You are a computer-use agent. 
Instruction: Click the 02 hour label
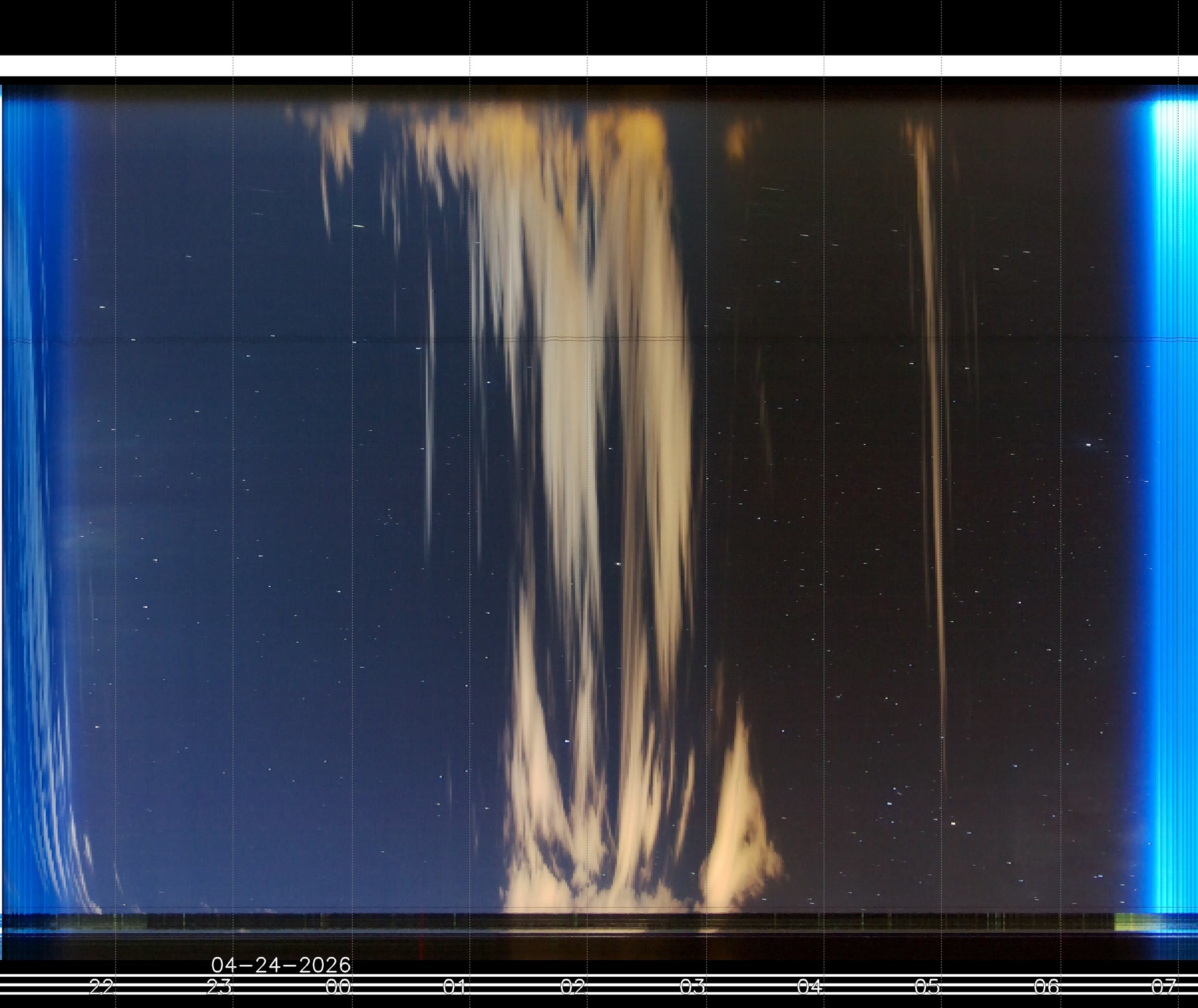573,987
